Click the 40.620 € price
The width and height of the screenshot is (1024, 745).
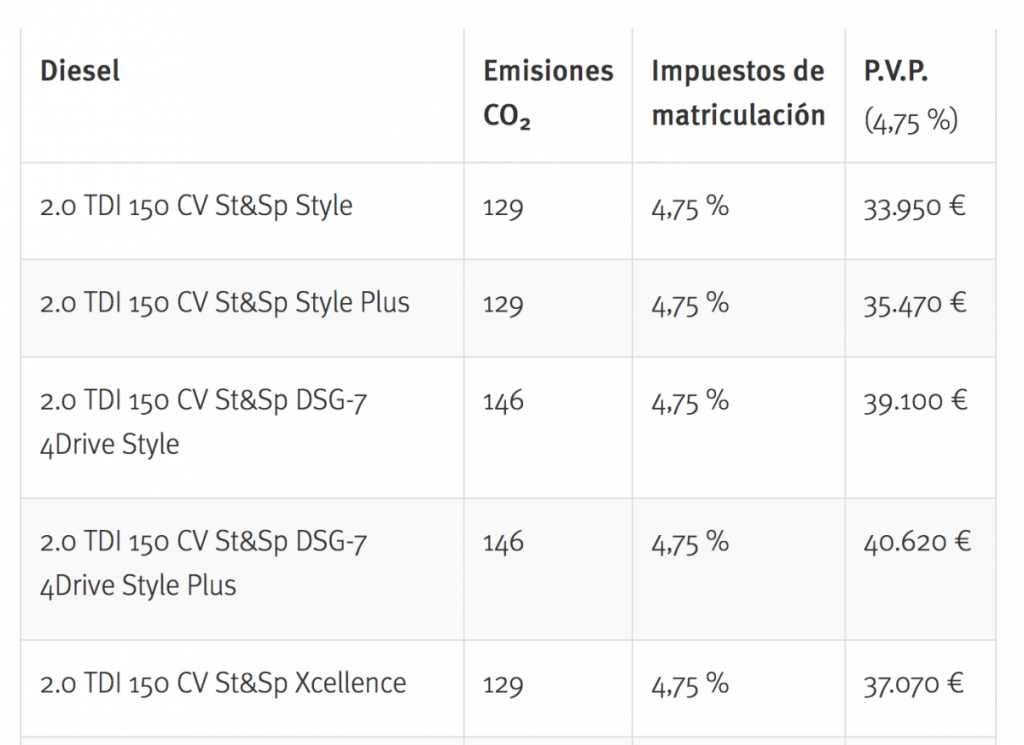click(917, 543)
